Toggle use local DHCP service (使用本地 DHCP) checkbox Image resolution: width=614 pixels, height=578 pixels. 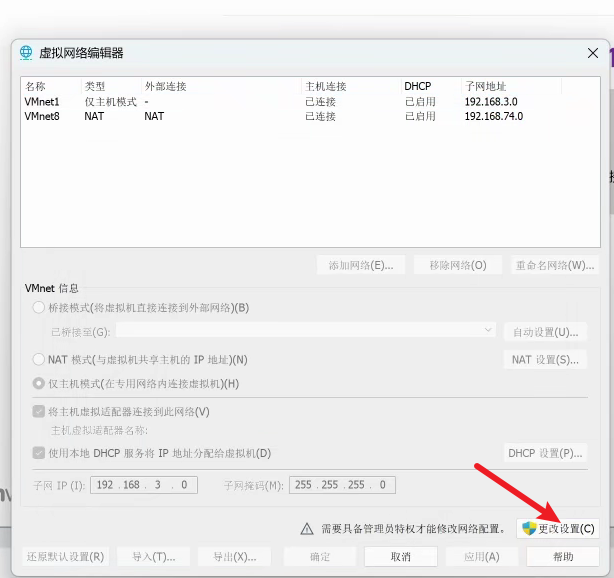38,453
